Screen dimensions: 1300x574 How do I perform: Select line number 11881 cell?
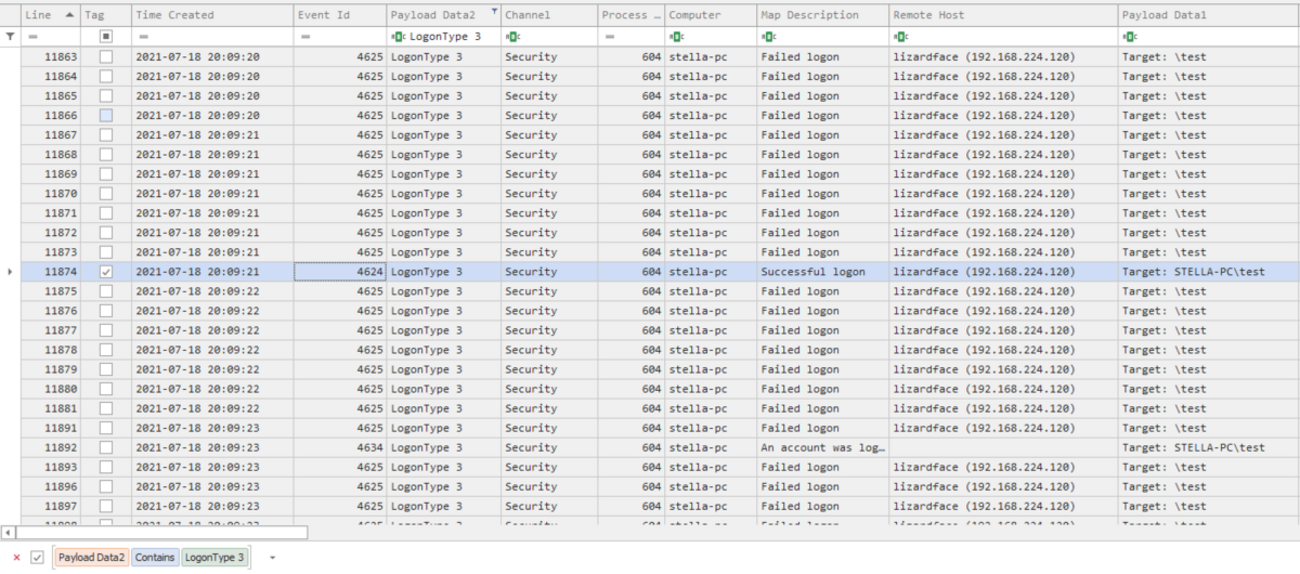click(50, 409)
